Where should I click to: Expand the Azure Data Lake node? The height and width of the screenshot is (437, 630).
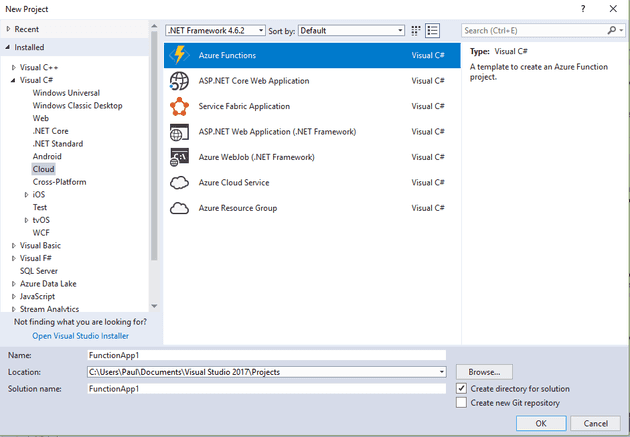tap(14, 284)
